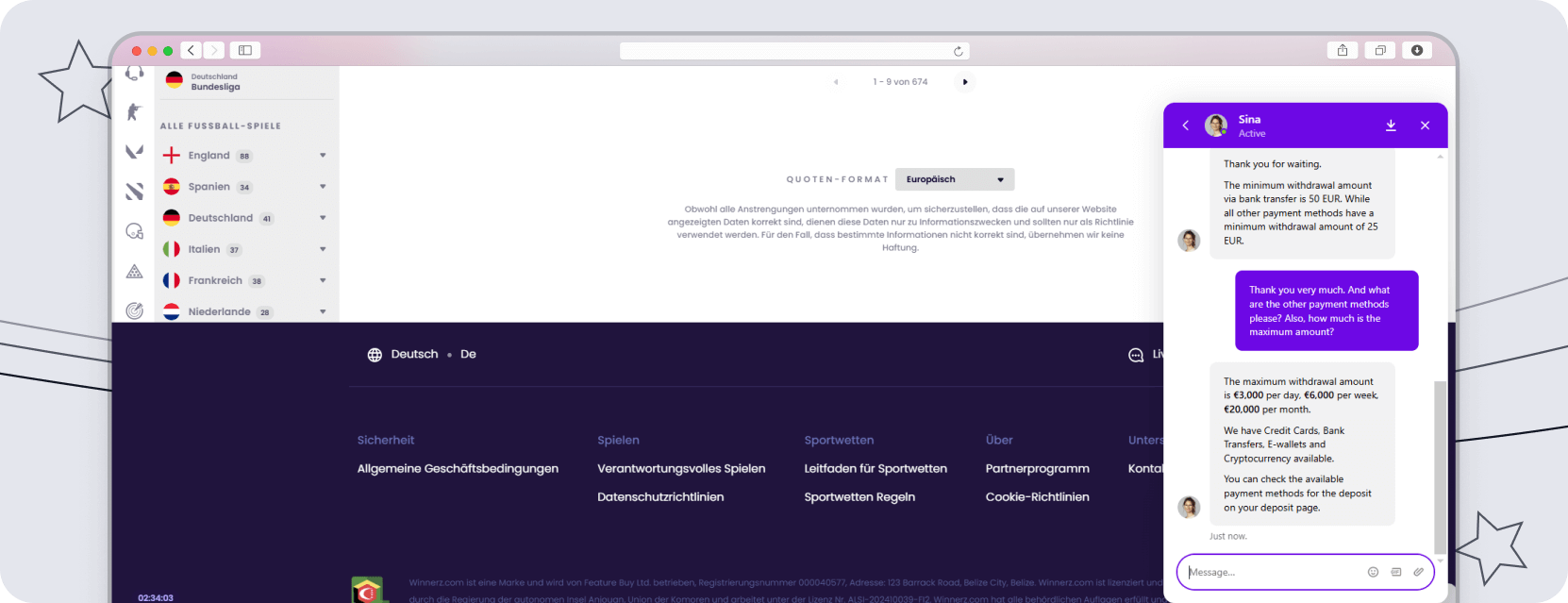Toggle the browser sidebar button
This screenshot has height=603, width=1568.
click(244, 50)
